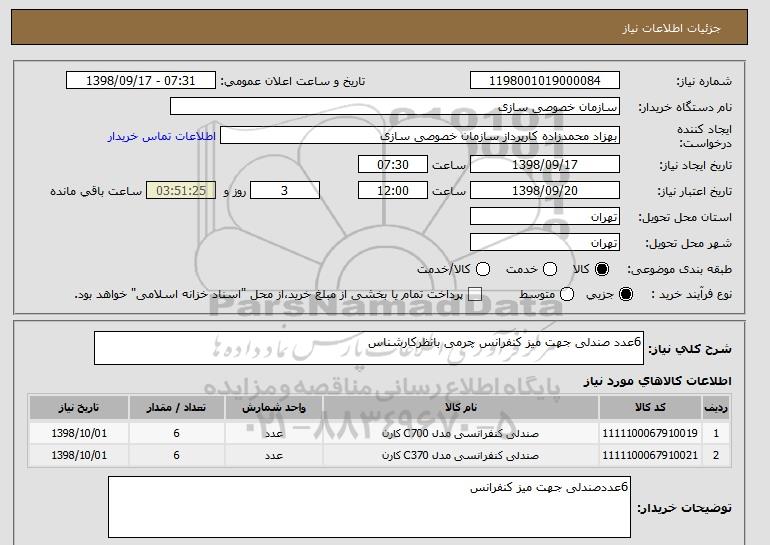Click the C370 conference chair item name
The width and height of the screenshot is (770, 545).
point(461,456)
